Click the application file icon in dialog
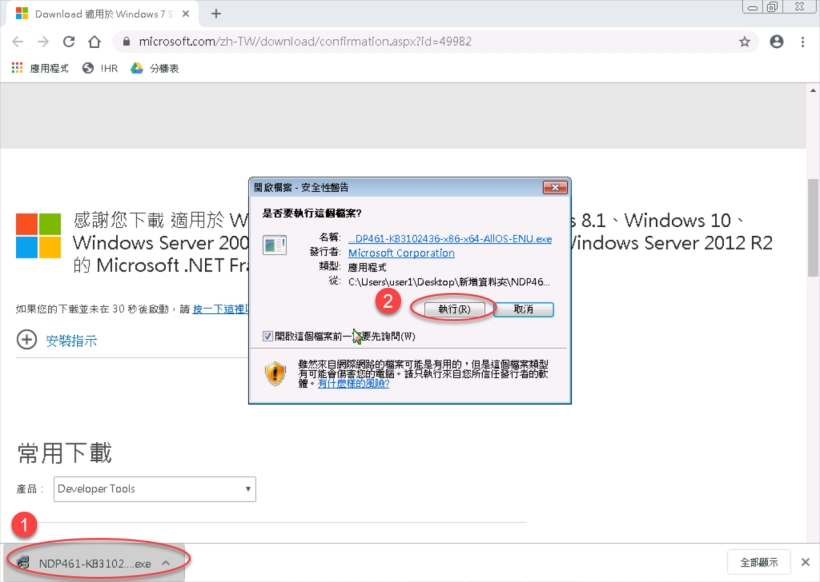Viewport: 820px width, 582px height. [x=275, y=245]
